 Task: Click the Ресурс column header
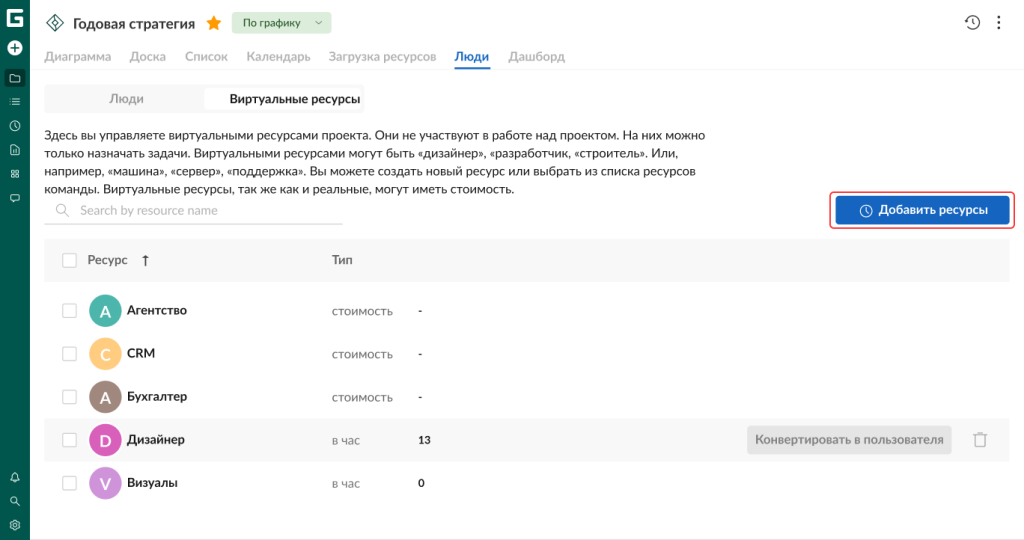107,260
